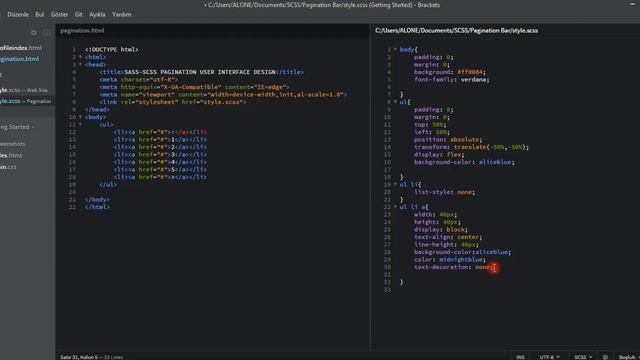
Task: Collapse the <body> tag on line 10
Action: tap(80, 117)
